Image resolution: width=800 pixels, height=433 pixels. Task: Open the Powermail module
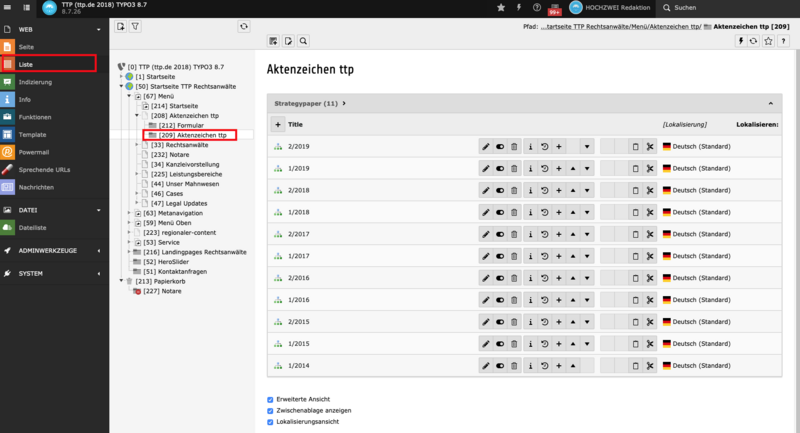tap(33, 152)
